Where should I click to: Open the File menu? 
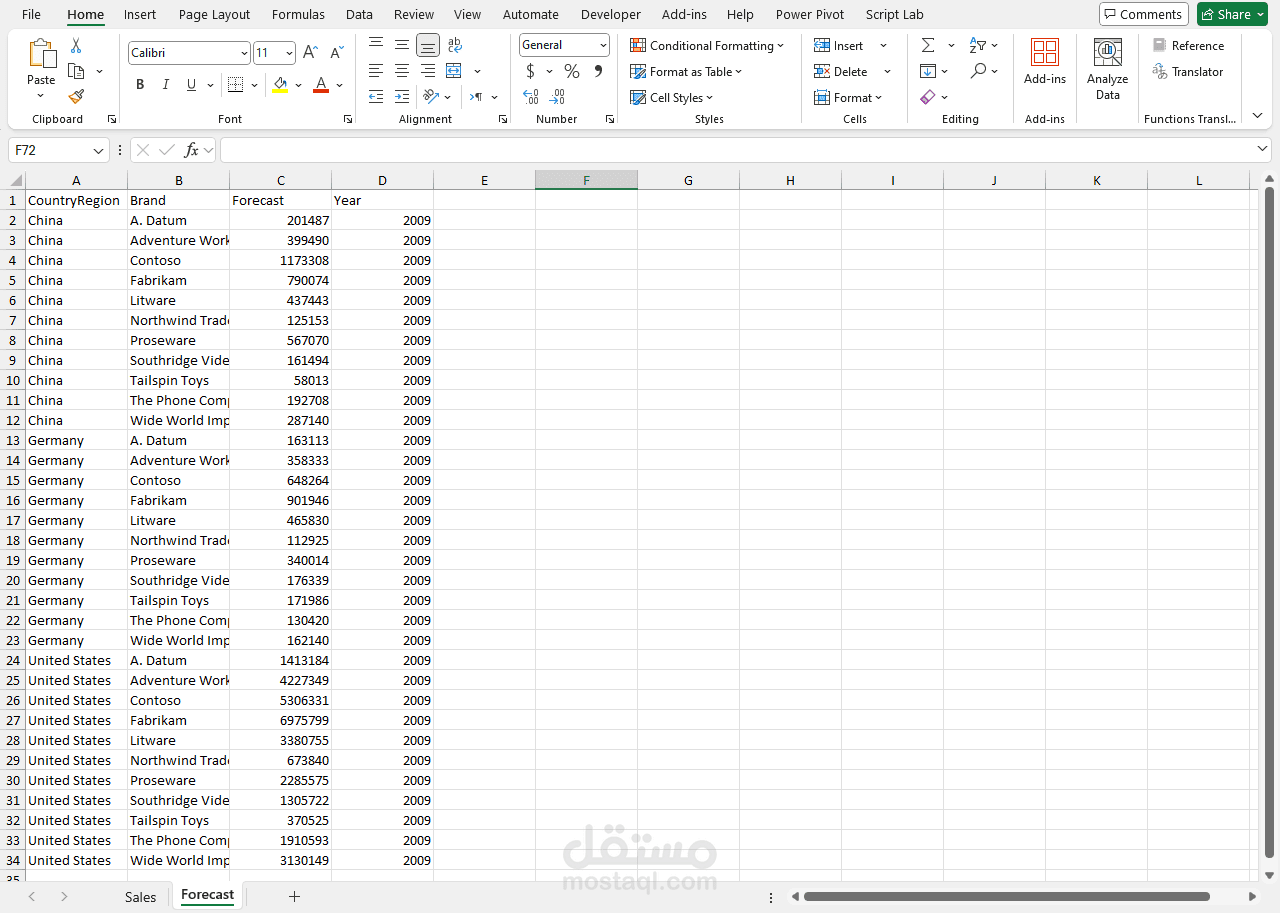click(x=31, y=14)
